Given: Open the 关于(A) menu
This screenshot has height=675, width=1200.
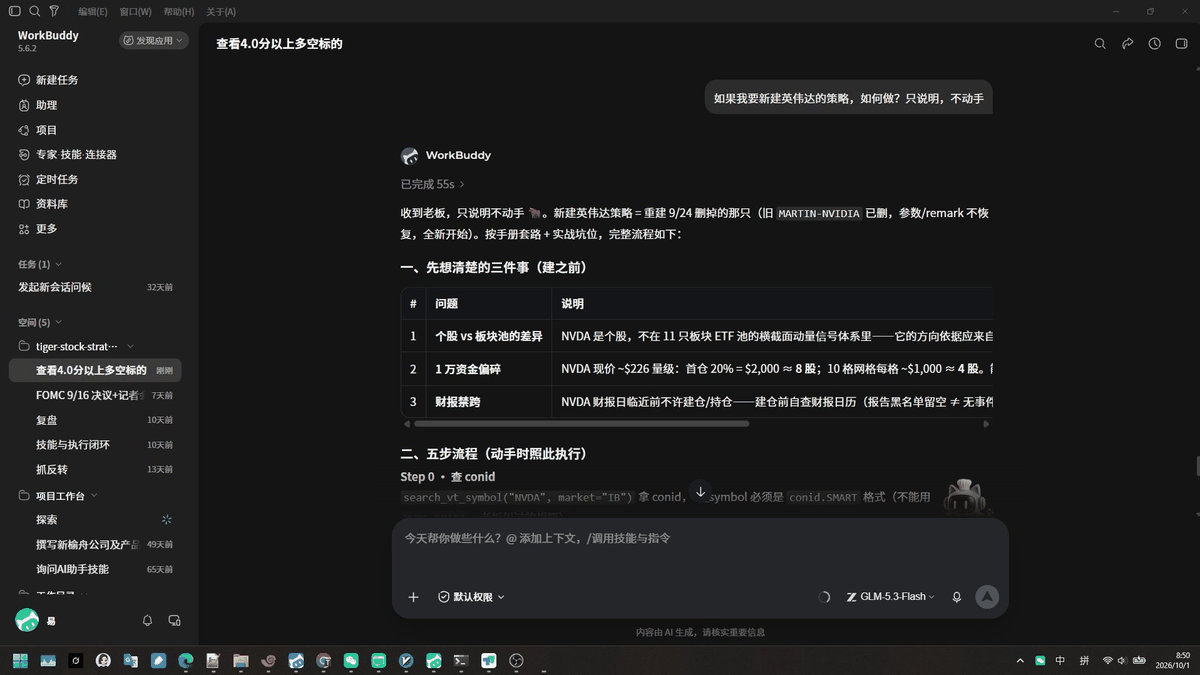Looking at the screenshot, I should tap(221, 12).
